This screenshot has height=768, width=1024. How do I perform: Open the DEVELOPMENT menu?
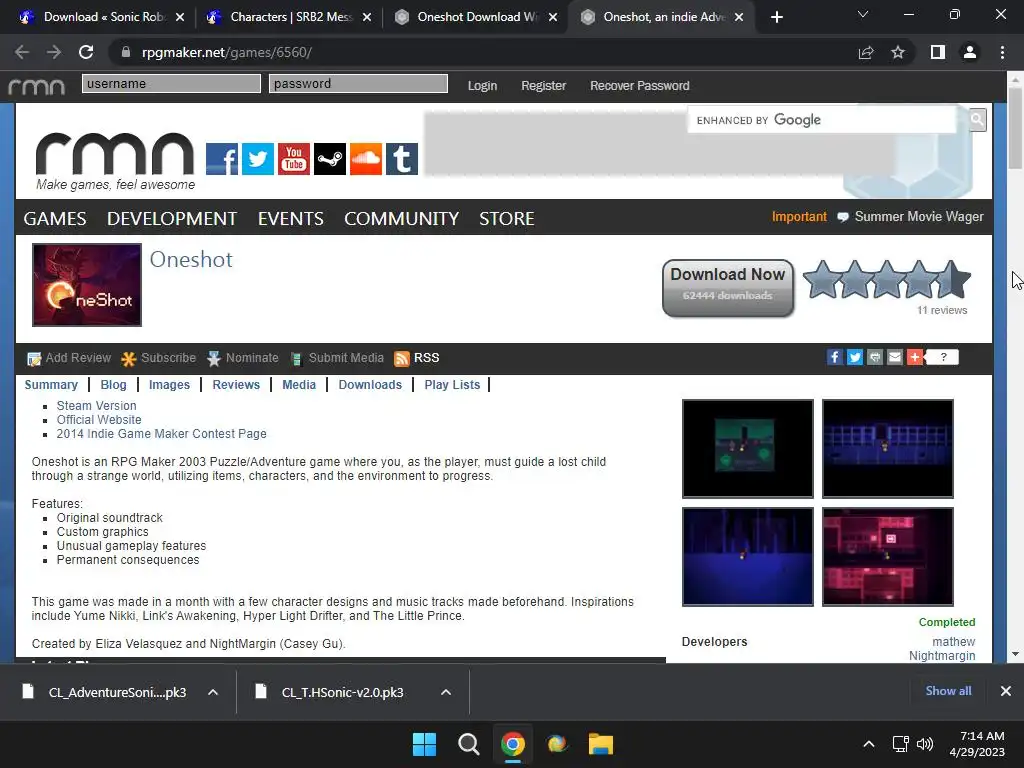tap(172, 218)
